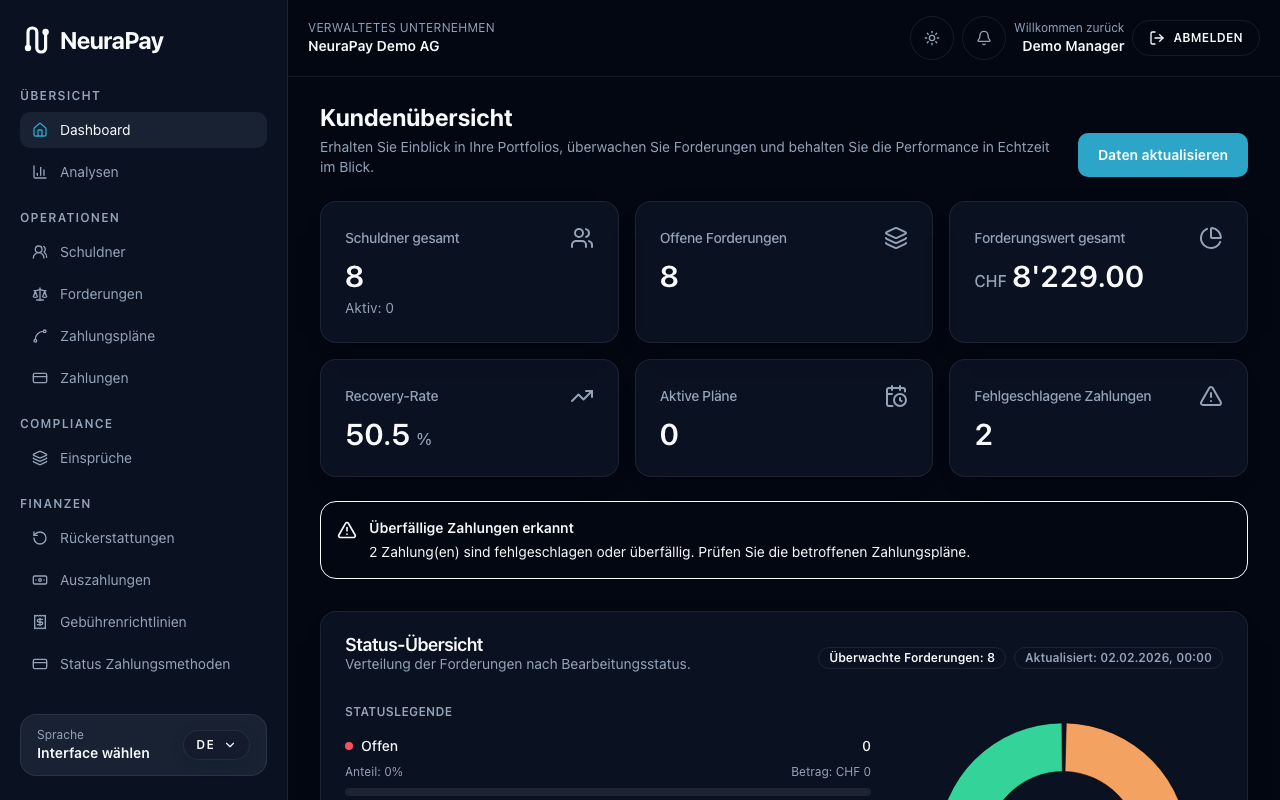Click the Gebührenrichtlinien receipt icon
Image resolution: width=1280 pixels, height=800 pixels.
(40, 622)
